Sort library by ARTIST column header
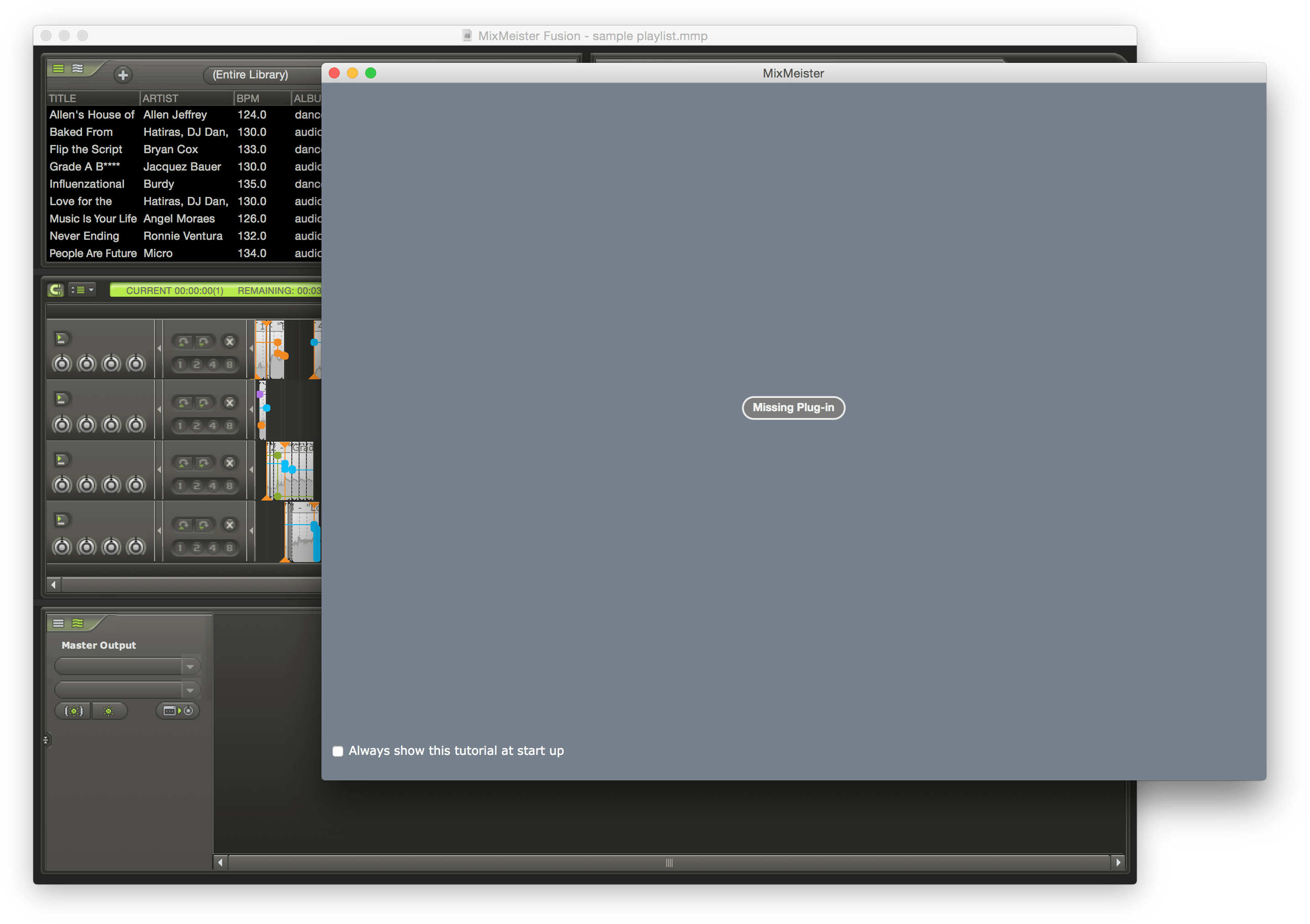The height and width of the screenshot is (924, 1310). pos(186,98)
